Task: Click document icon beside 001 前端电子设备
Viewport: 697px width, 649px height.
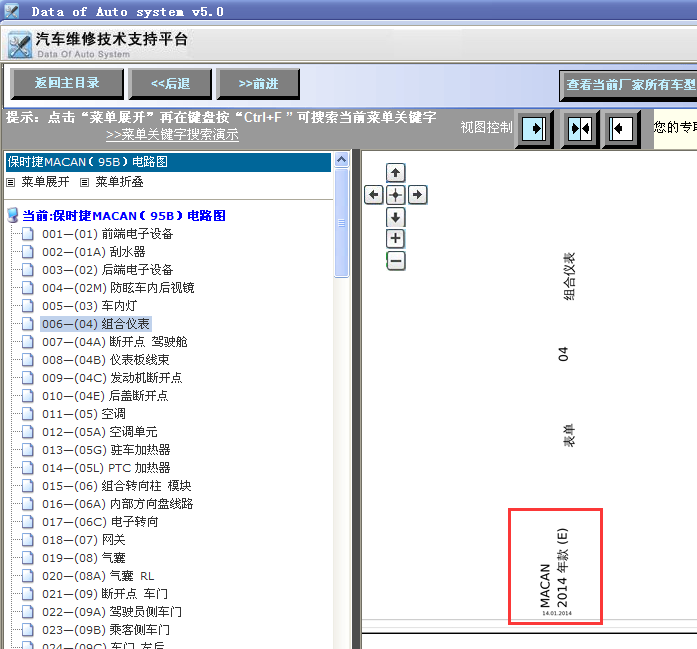Action: coord(28,234)
